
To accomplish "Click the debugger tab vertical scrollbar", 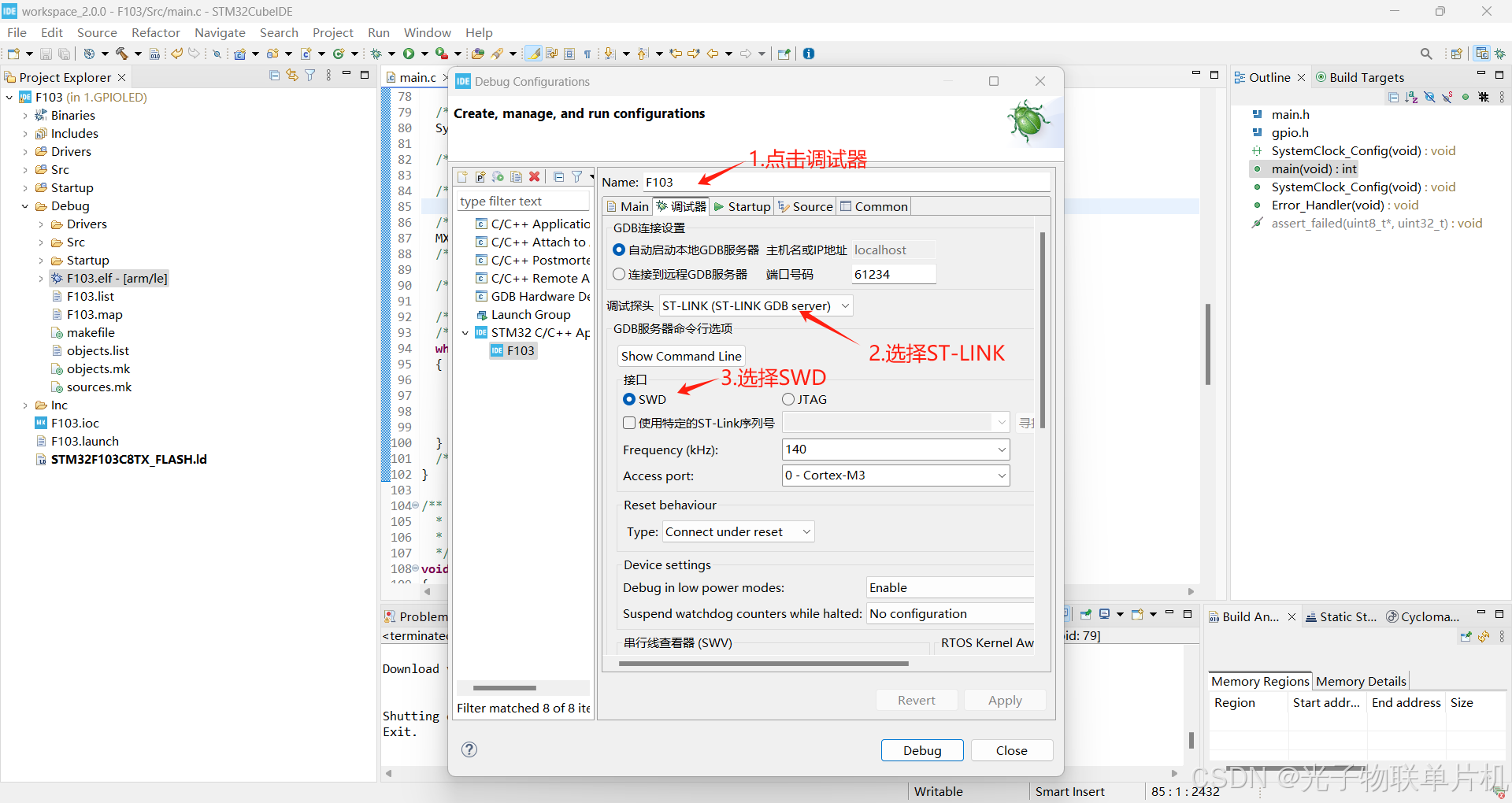I will [x=1043, y=331].
